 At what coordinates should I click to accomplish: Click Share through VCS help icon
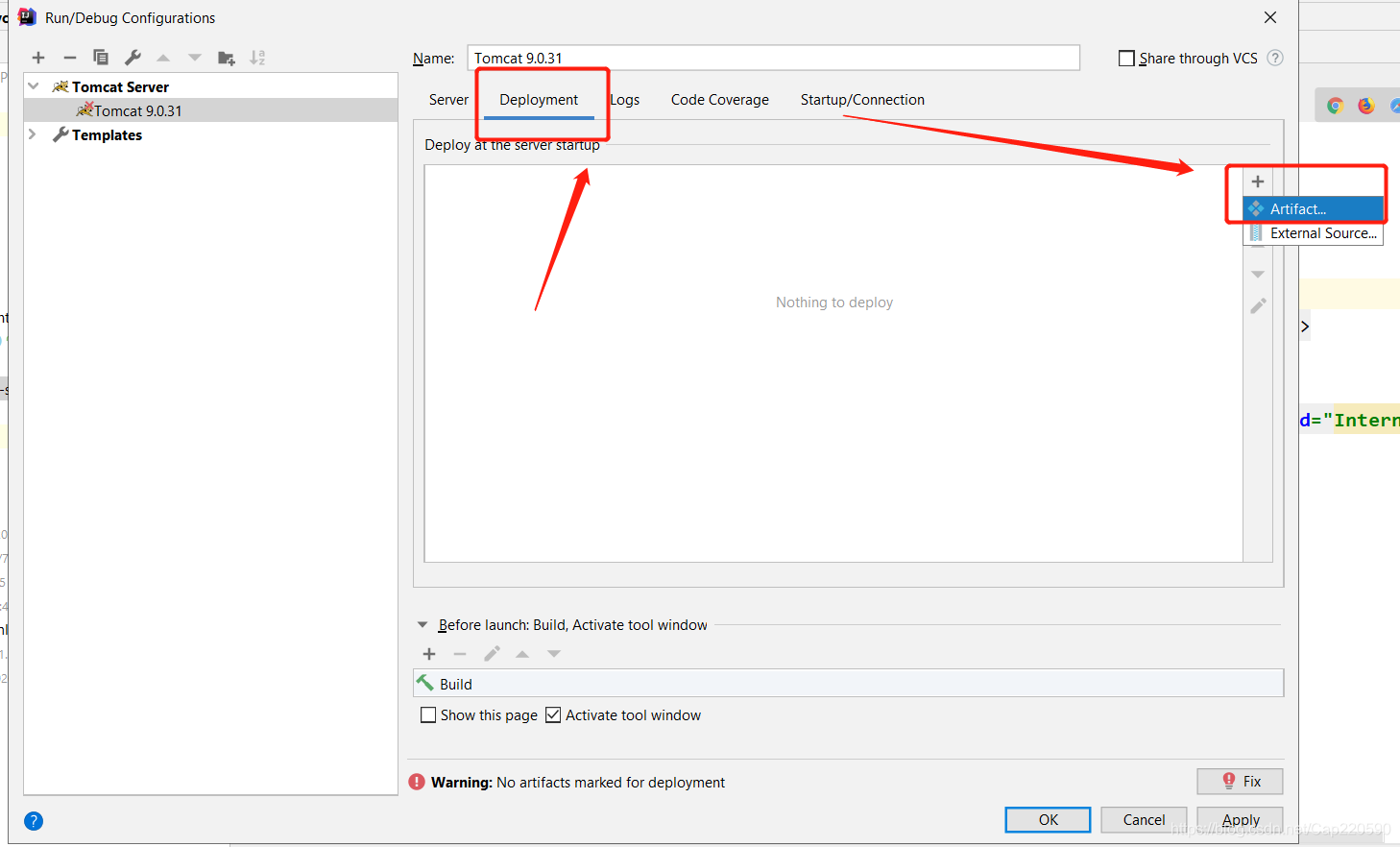pos(1275,58)
